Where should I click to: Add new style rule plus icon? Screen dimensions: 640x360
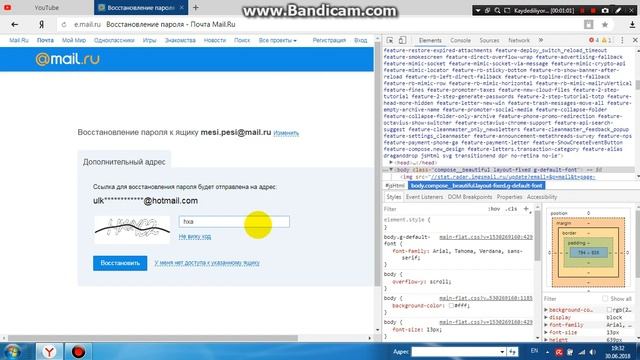pyautogui.click(x=526, y=209)
